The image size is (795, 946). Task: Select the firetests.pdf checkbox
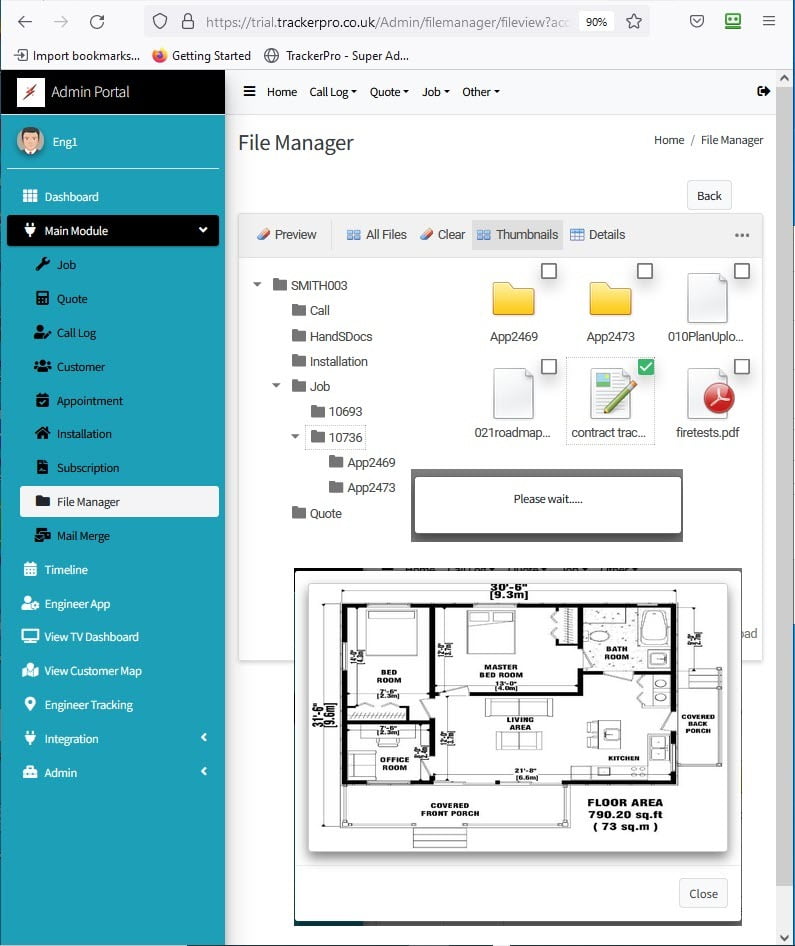(x=741, y=367)
